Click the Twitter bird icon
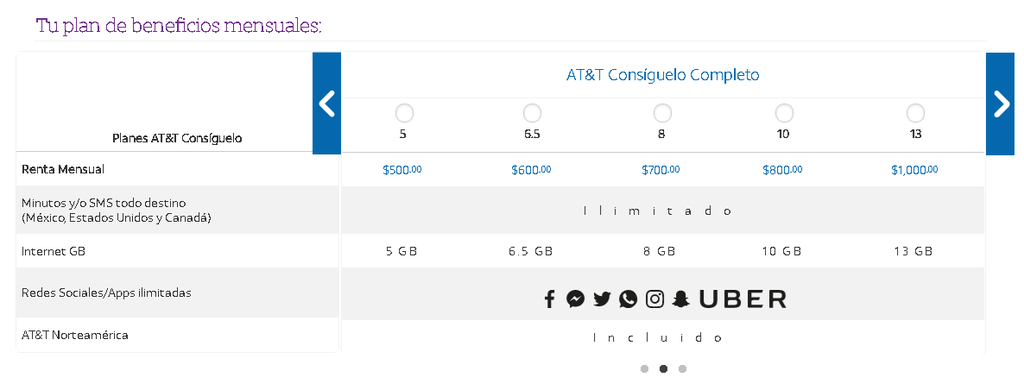 [x=601, y=299]
